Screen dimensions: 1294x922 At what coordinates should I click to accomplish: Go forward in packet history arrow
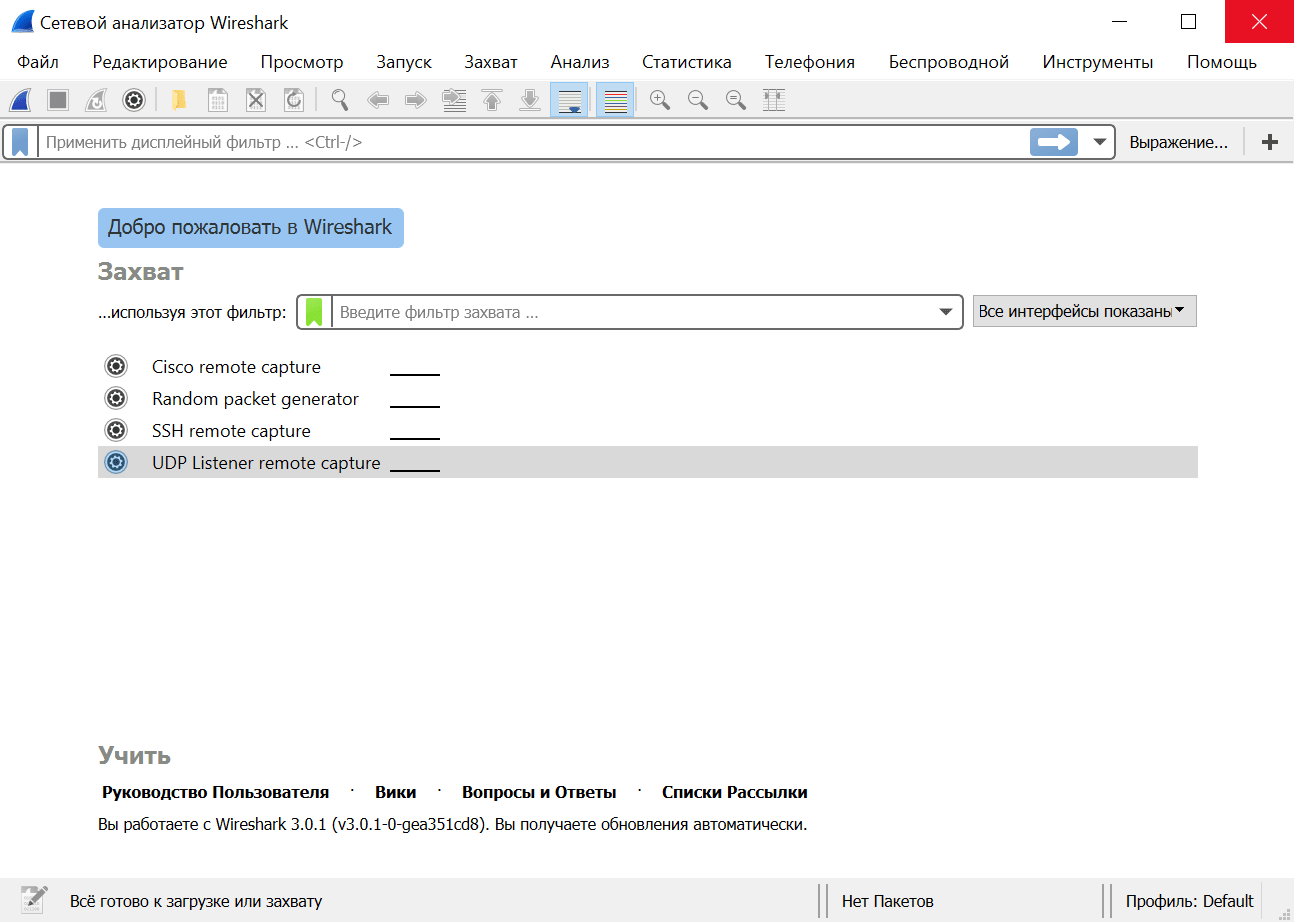(x=416, y=100)
